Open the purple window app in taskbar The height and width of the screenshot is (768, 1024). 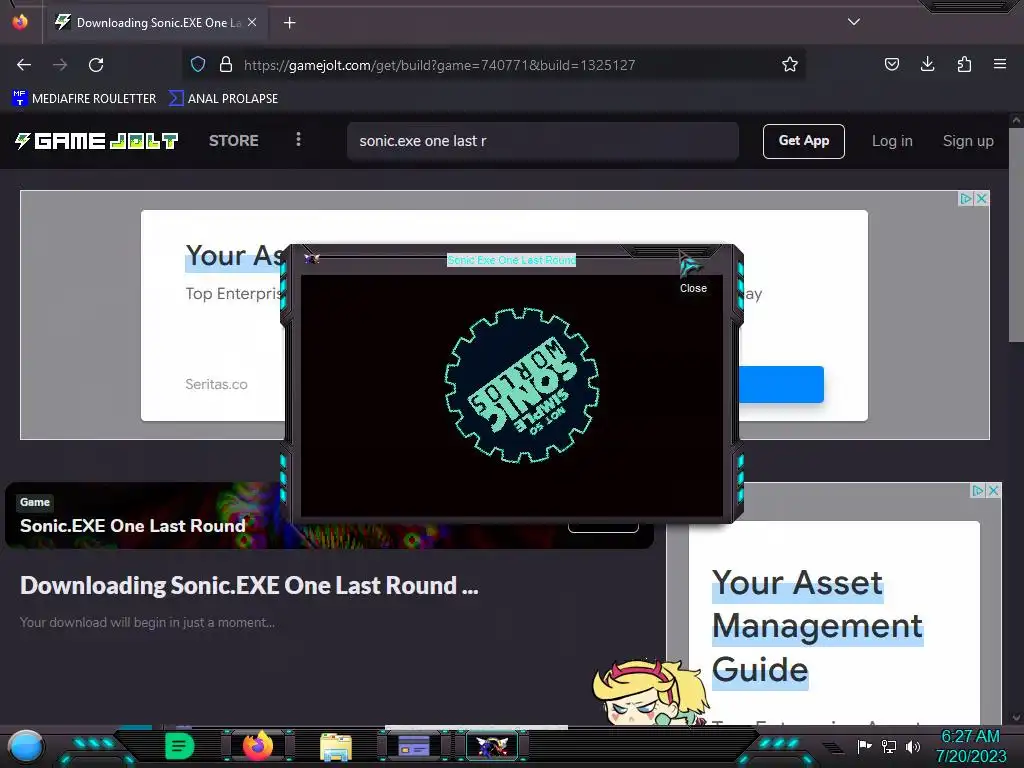[414, 746]
